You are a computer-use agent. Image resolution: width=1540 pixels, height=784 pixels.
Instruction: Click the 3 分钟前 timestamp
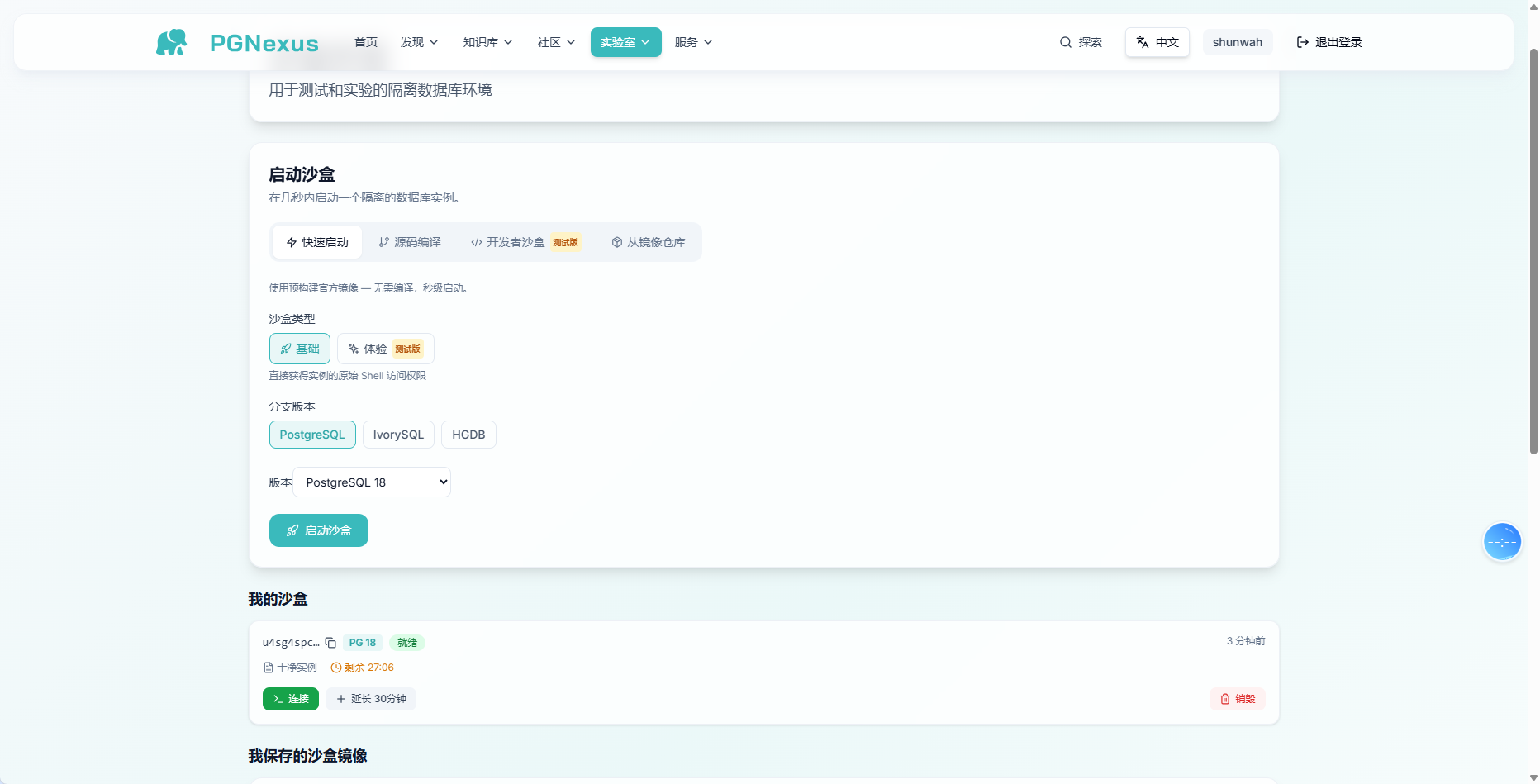(x=1246, y=641)
